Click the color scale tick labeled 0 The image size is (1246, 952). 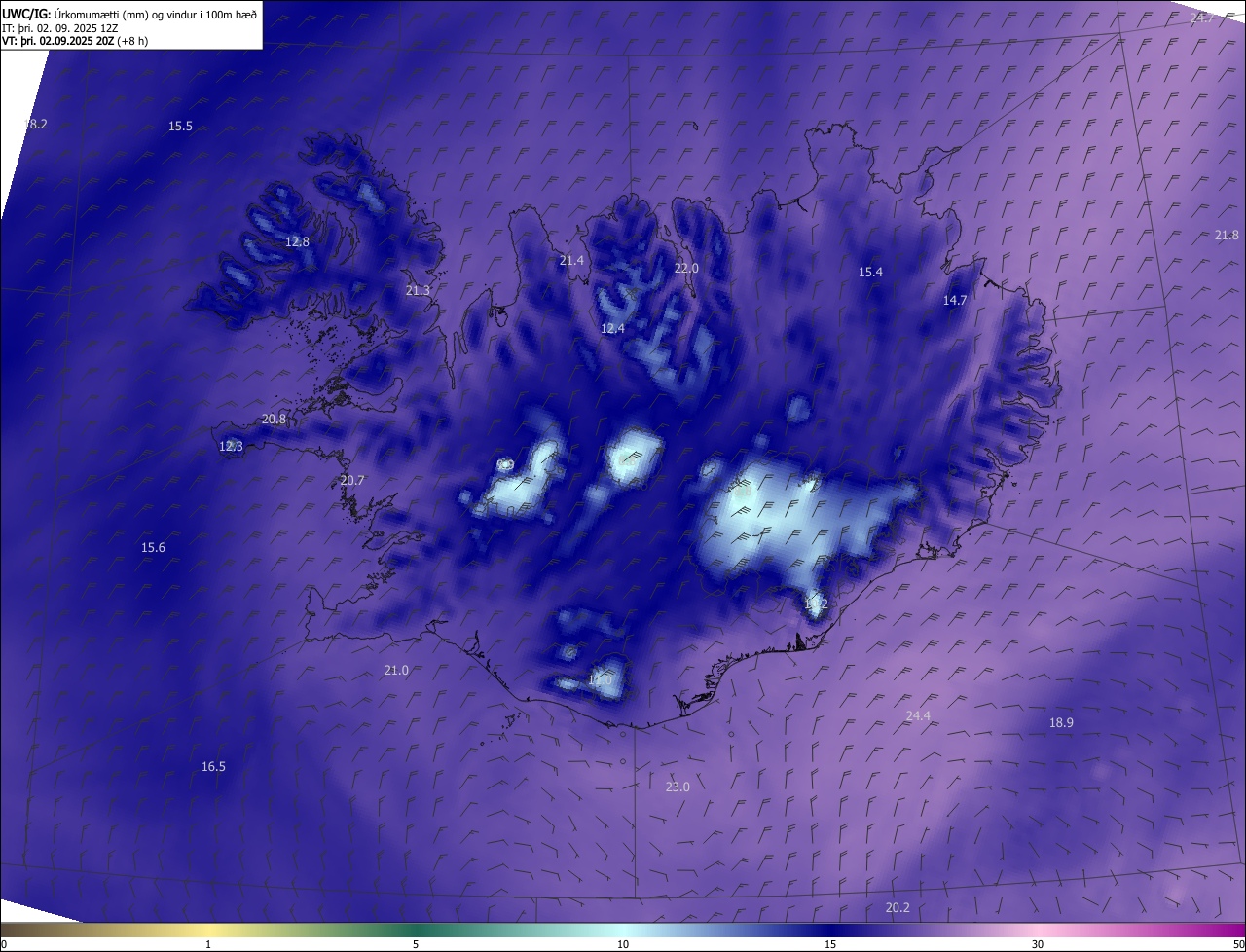[4, 944]
